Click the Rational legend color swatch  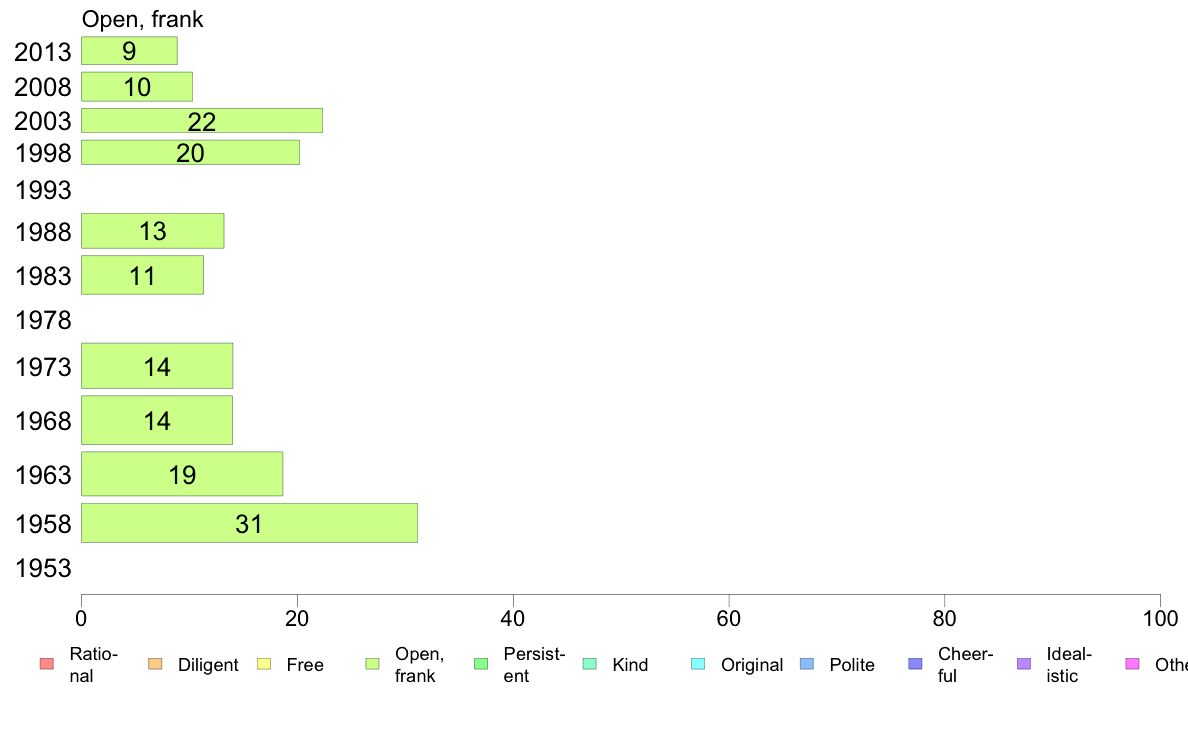[46, 664]
